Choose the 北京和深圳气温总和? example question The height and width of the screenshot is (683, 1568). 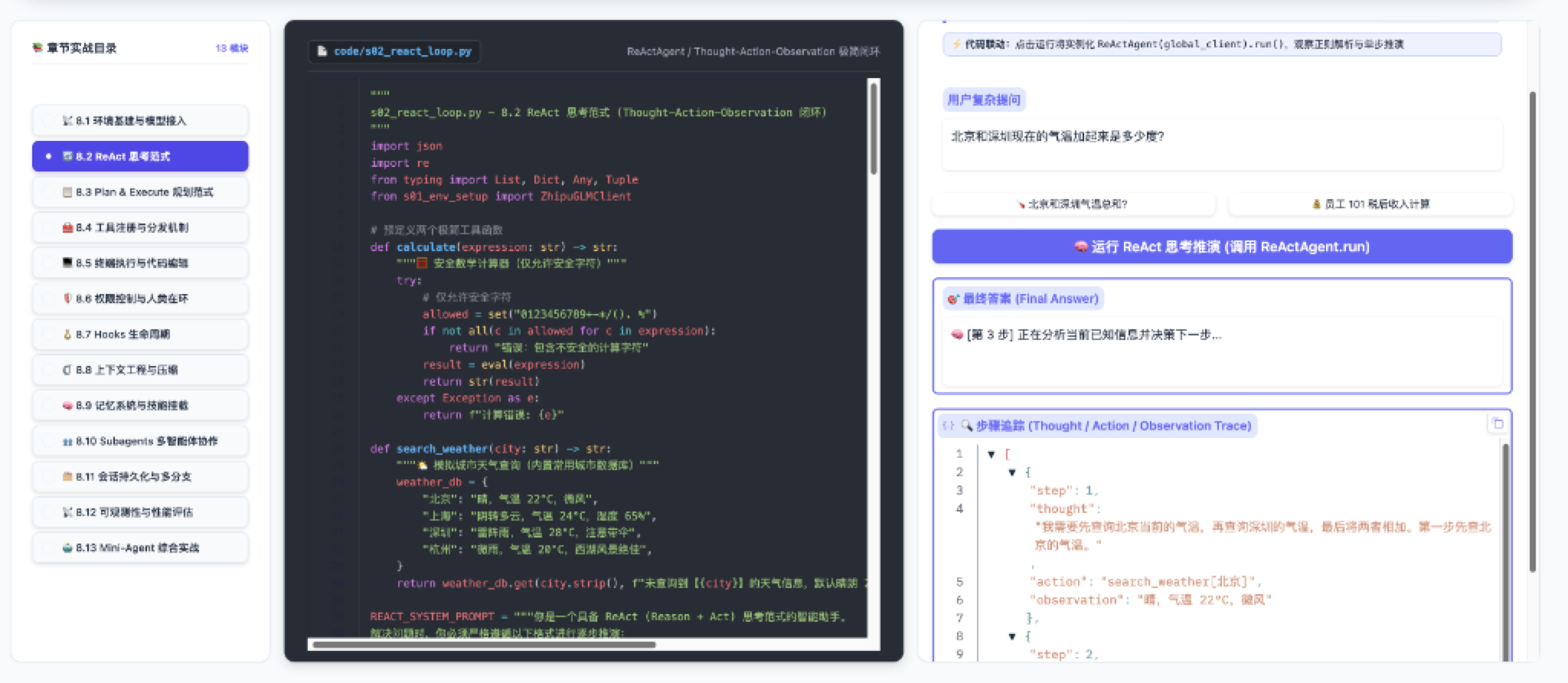(1073, 204)
